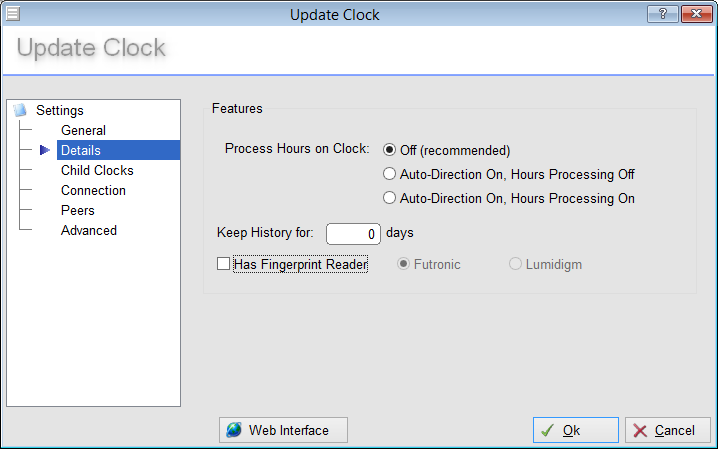Choose Auto-Direction On, Hours Processing On
Image resolution: width=718 pixels, height=449 pixels.
(x=390, y=199)
